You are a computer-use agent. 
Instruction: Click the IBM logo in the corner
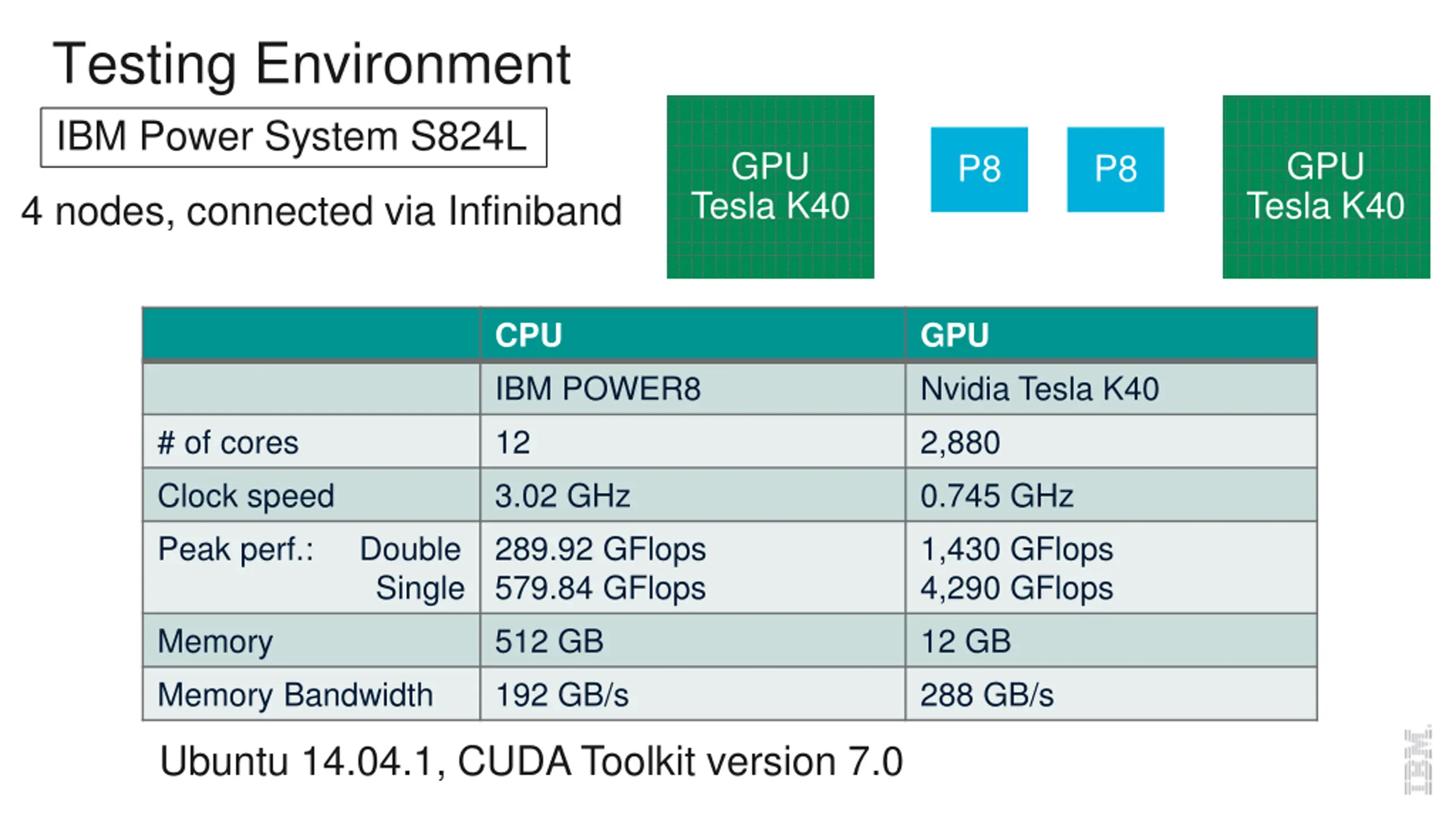(x=1418, y=760)
